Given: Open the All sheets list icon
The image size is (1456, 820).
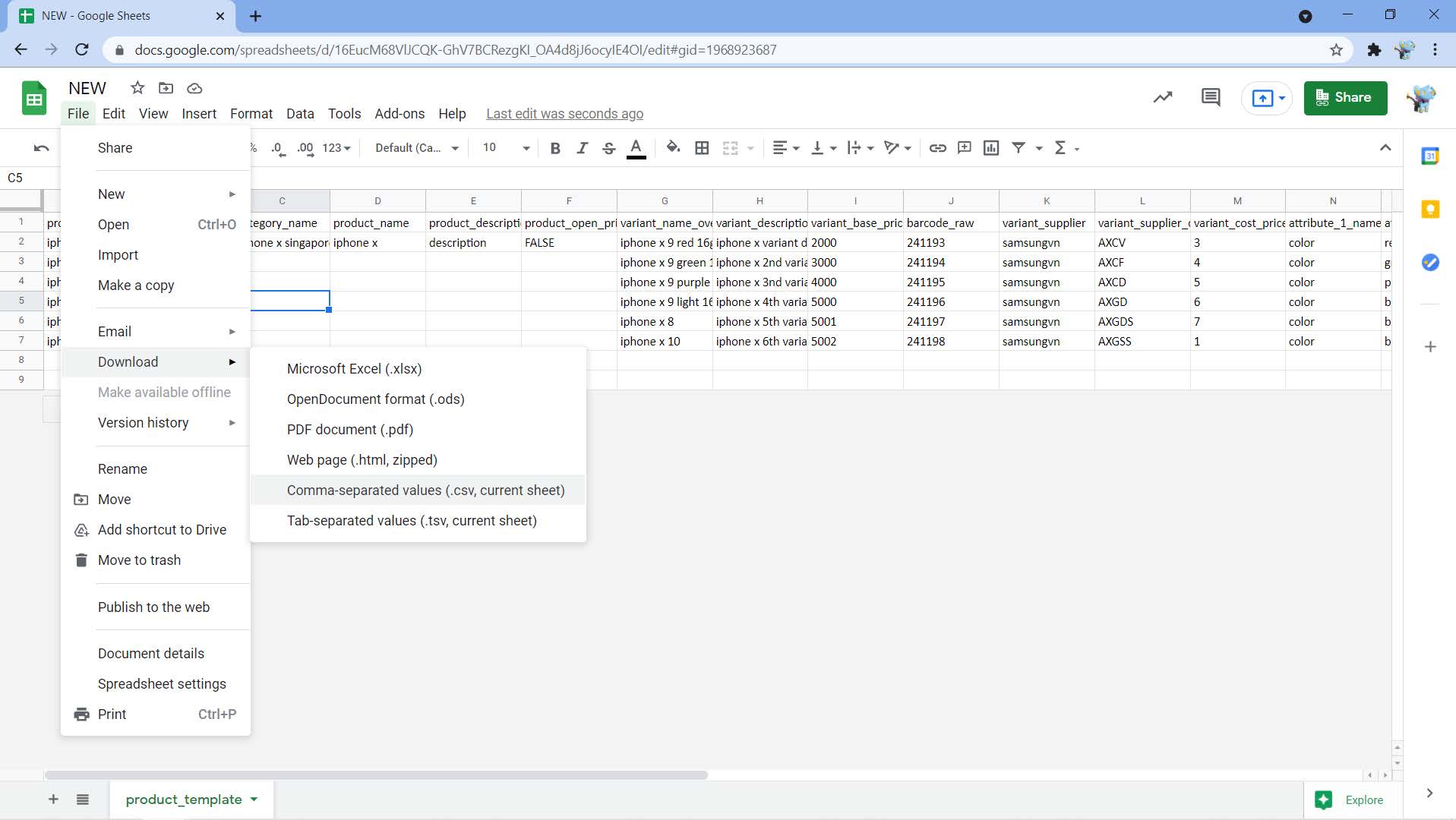Looking at the screenshot, I should coord(83,799).
